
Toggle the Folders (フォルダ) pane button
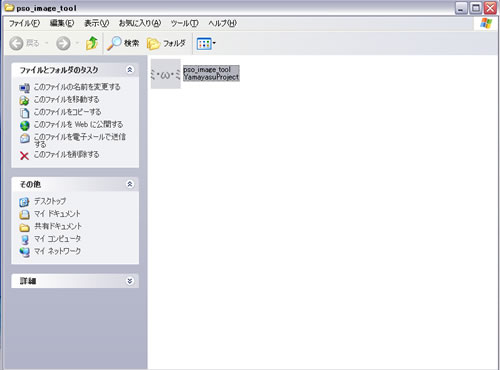pos(166,43)
